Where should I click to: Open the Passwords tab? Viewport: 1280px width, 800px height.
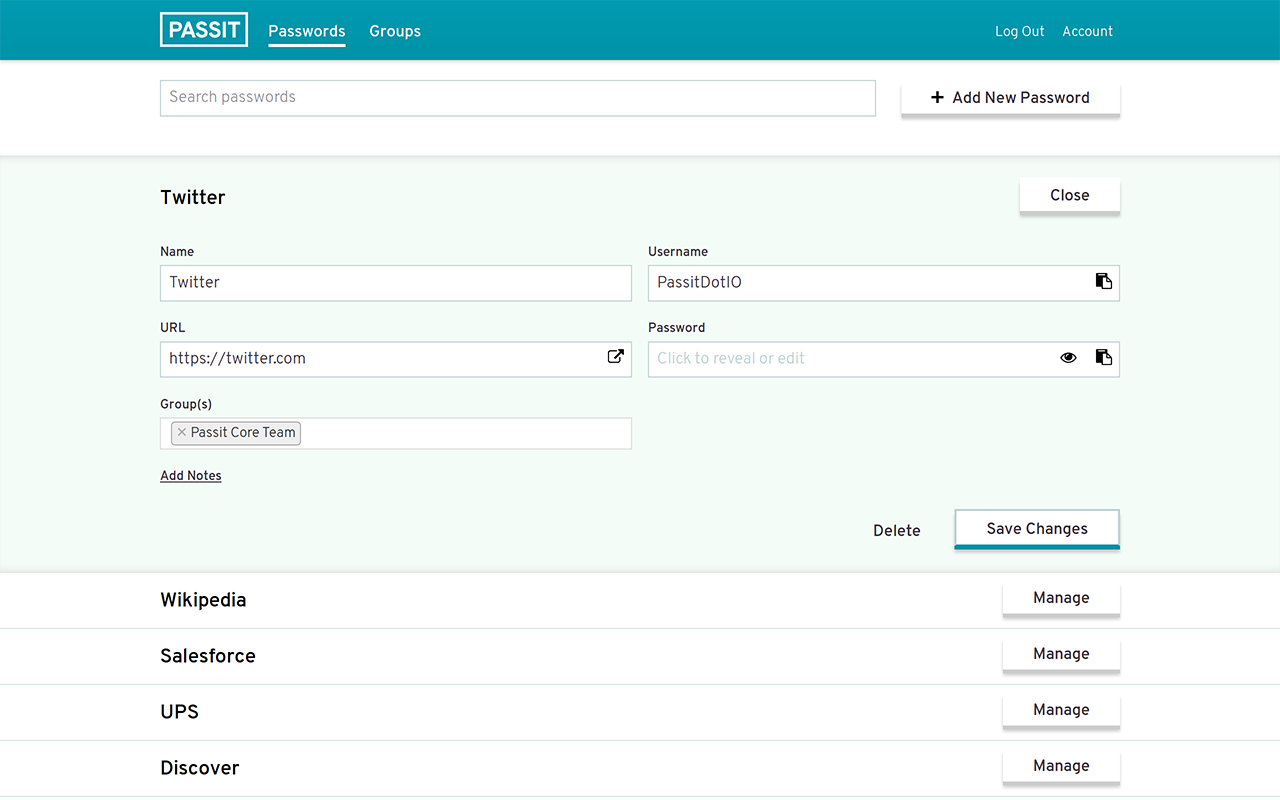pyautogui.click(x=306, y=31)
